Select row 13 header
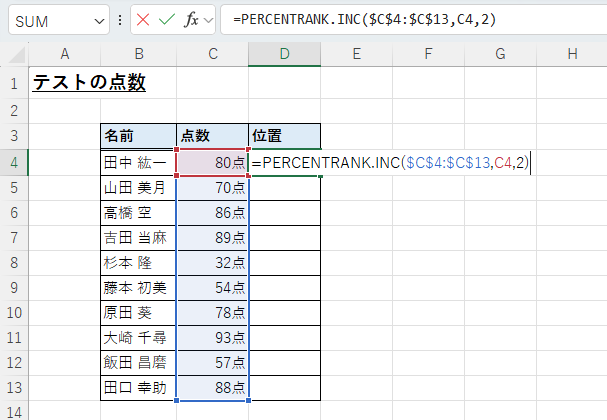607x420 pixels. pyautogui.click(x=14, y=388)
